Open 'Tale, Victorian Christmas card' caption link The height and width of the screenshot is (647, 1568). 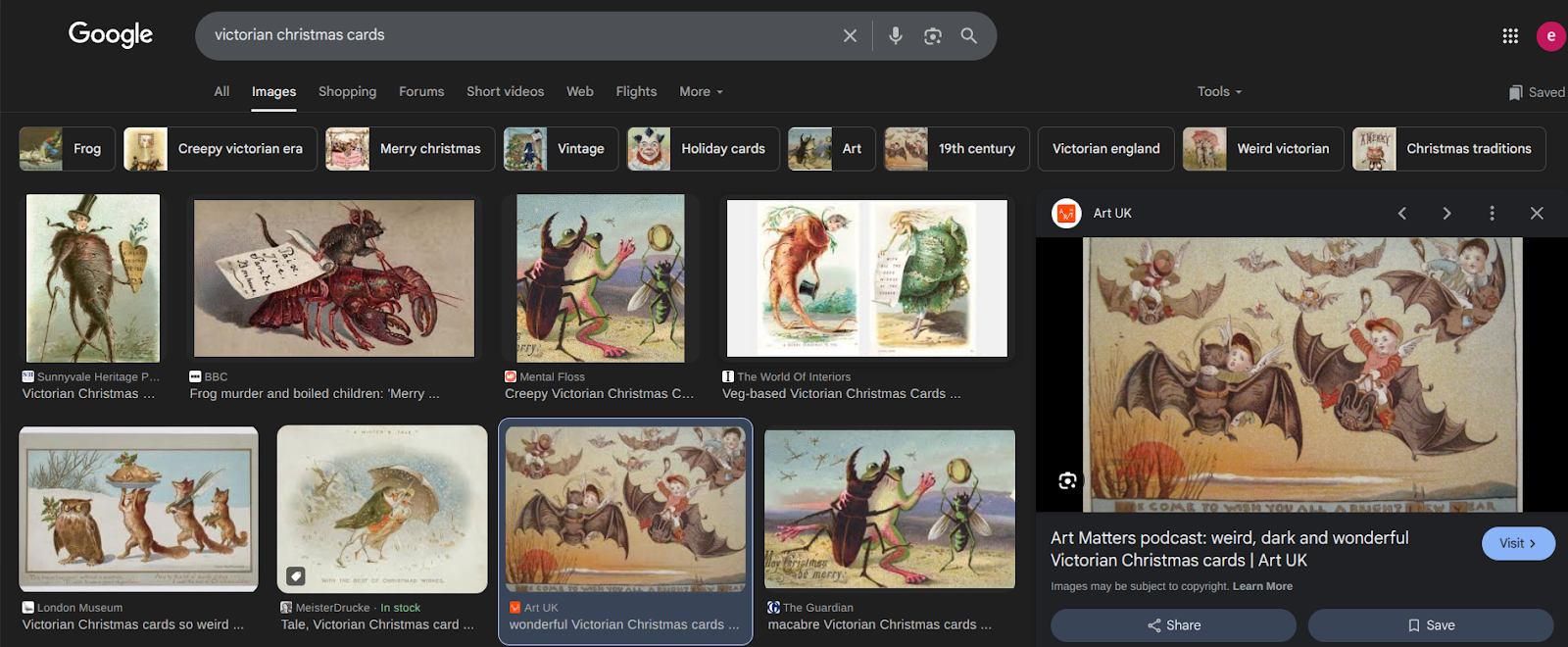pyautogui.click(x=377, y=624)
